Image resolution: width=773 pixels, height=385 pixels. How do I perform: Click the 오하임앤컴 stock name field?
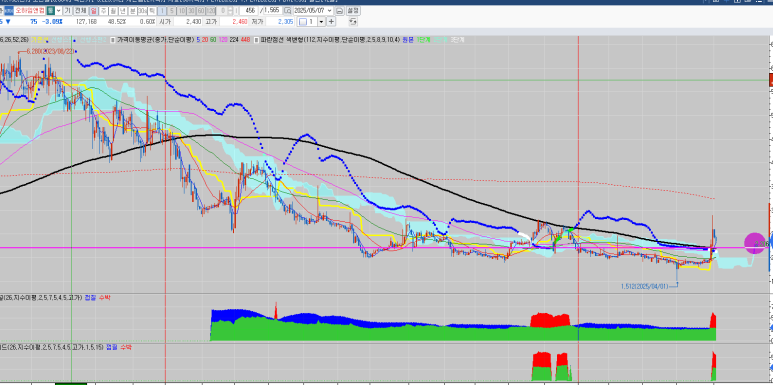[x=30, y=10]
